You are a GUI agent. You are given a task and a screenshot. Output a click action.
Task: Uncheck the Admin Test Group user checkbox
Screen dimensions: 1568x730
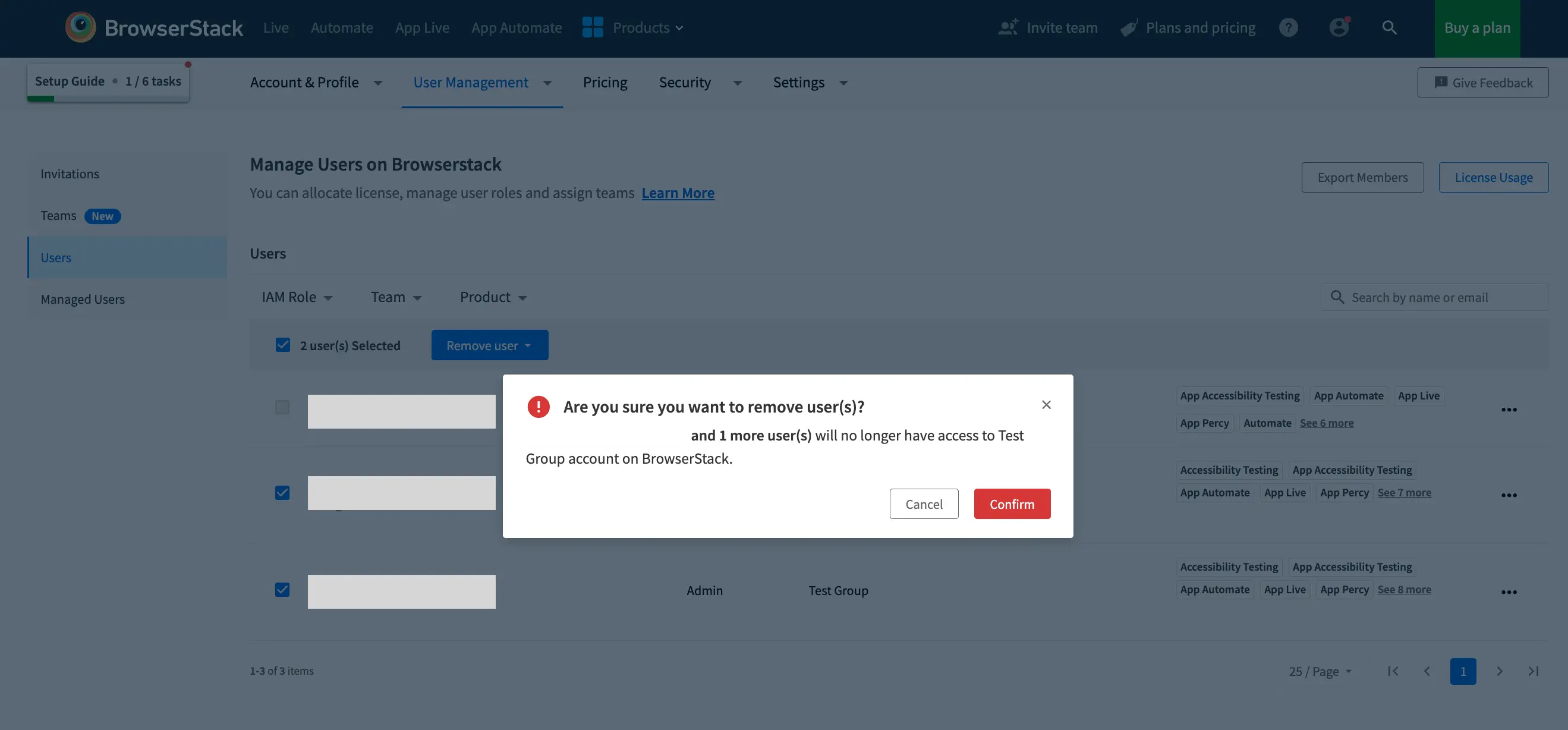[x=282, y=590]
